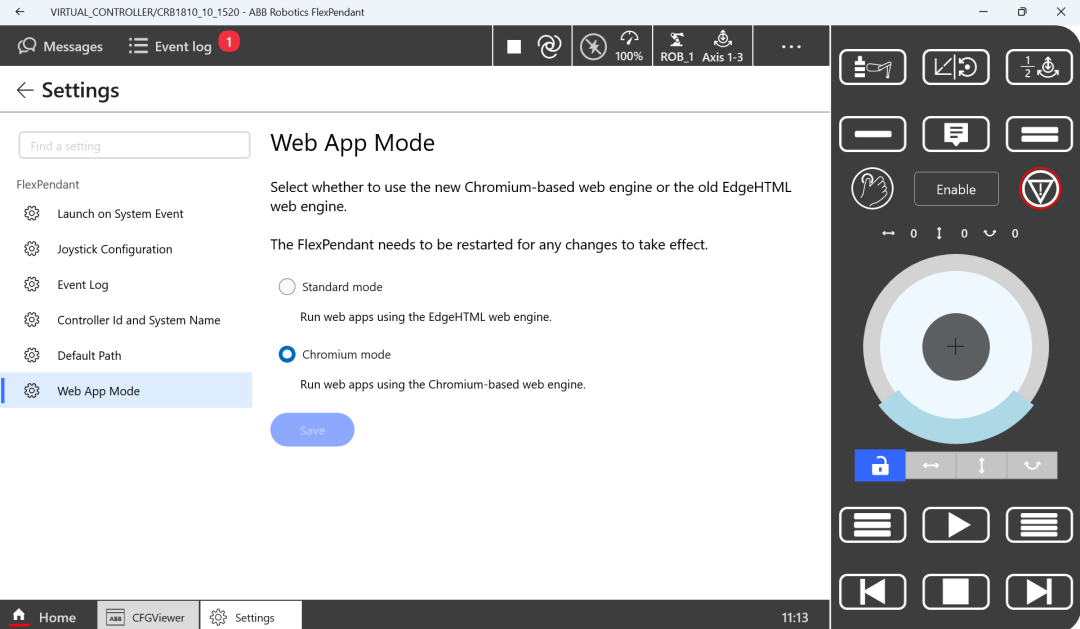Toggle rotation joystick direction lock
This screenshot has height=629, width=1080.
pos(1032,466)
